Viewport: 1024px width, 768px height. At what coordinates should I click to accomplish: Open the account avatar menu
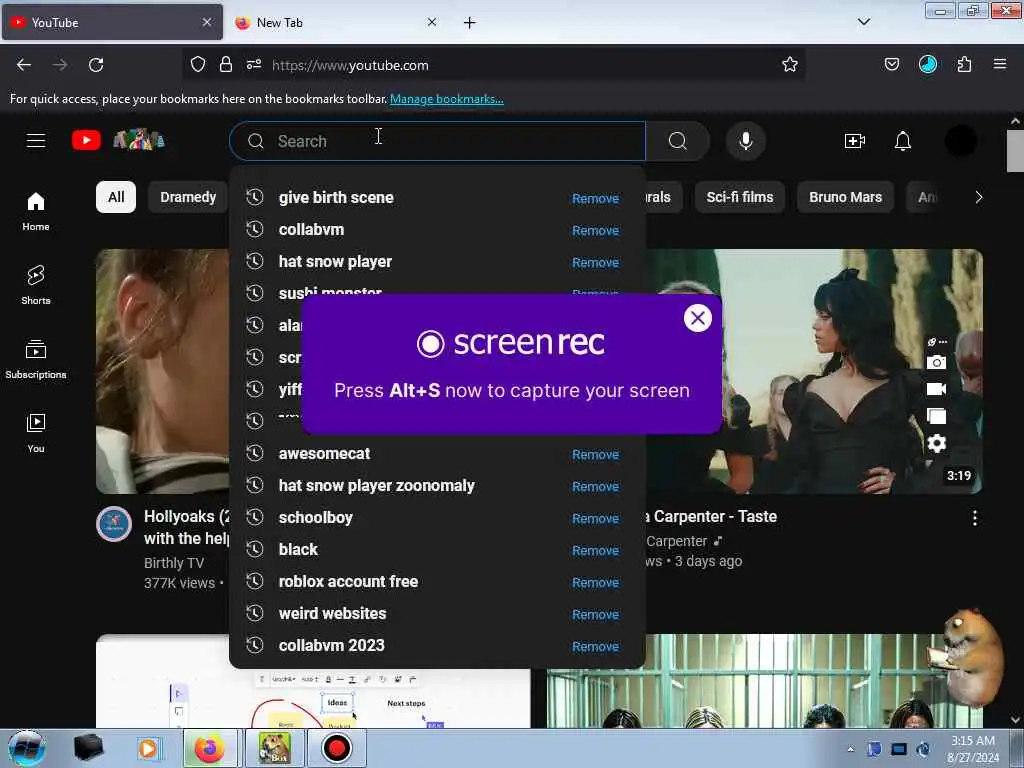(x=961, y=141)
